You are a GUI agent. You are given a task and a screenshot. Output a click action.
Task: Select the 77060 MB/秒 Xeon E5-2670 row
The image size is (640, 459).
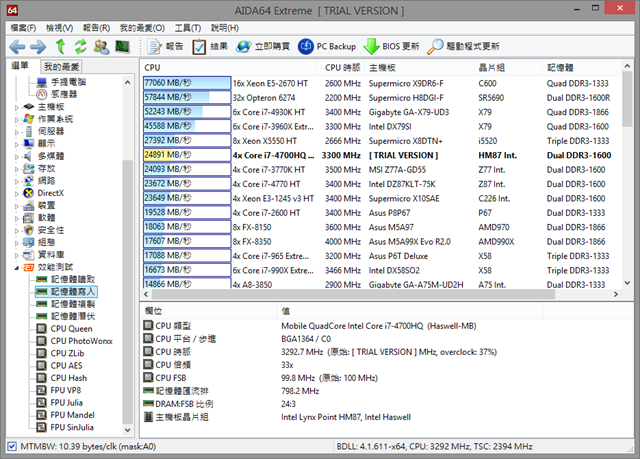pyautogui.click(x=381, y=83)
